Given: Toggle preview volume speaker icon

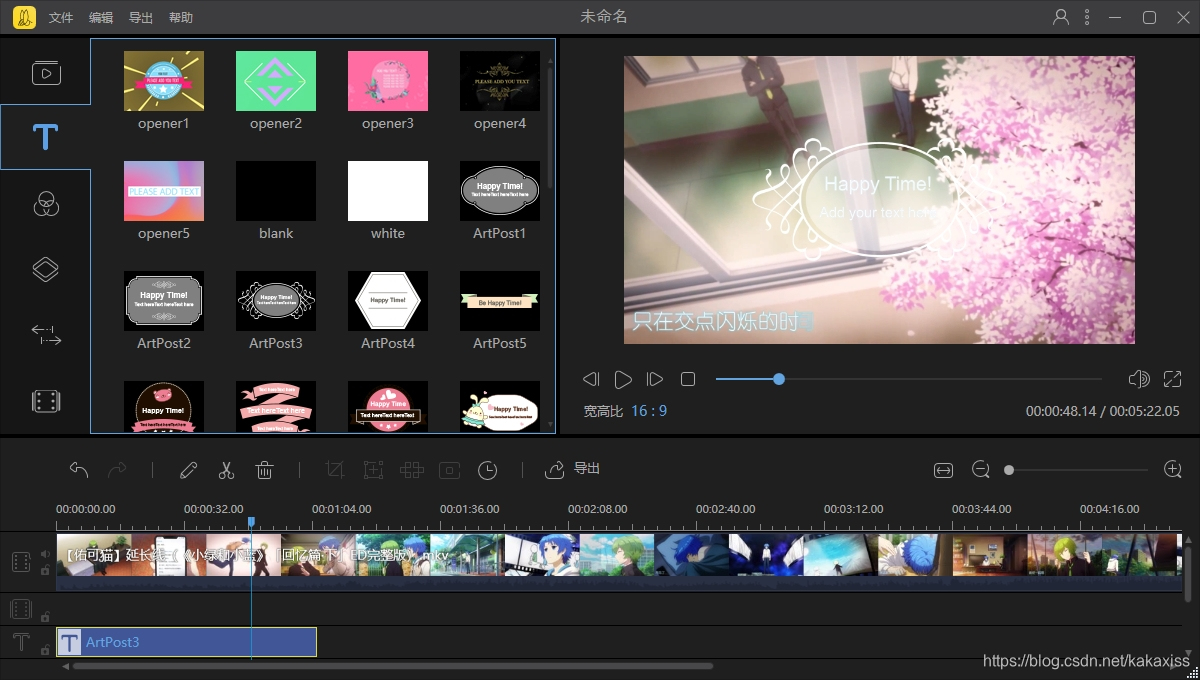Looking at the screenshot, I should (1138, 379).
